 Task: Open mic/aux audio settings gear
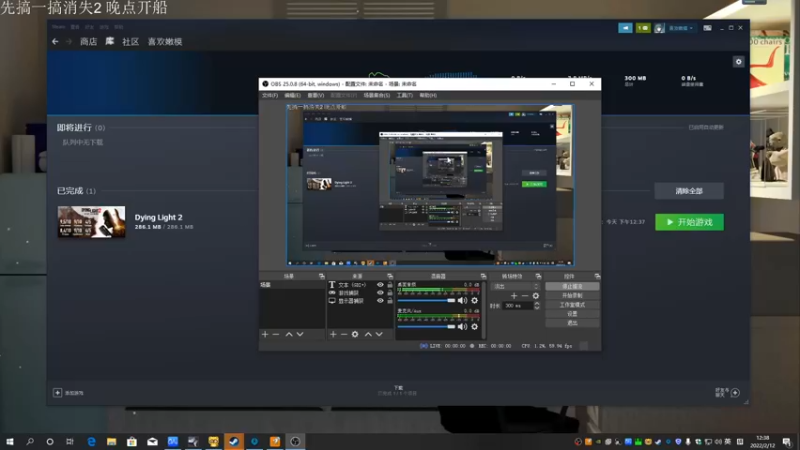click(474, 327)
